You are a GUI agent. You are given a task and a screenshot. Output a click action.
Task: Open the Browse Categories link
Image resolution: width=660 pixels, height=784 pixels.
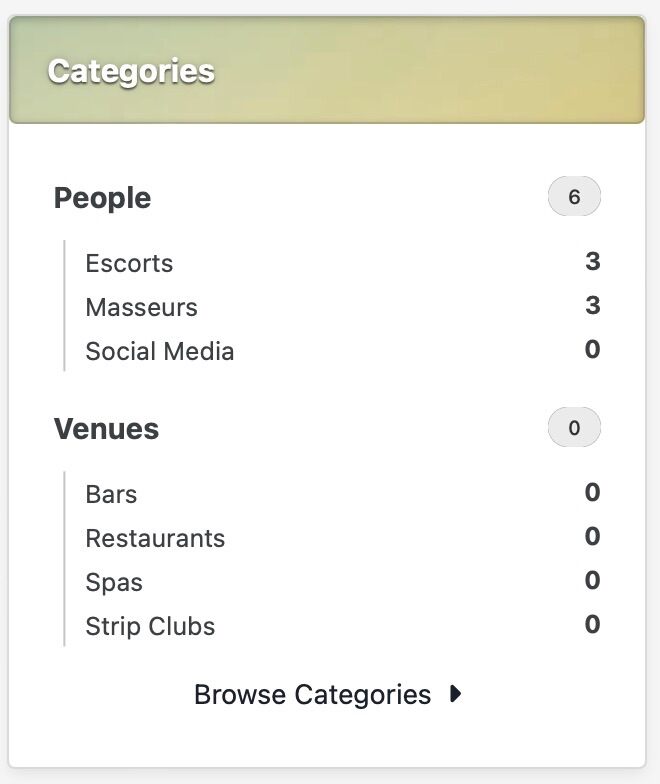[312, 694]
